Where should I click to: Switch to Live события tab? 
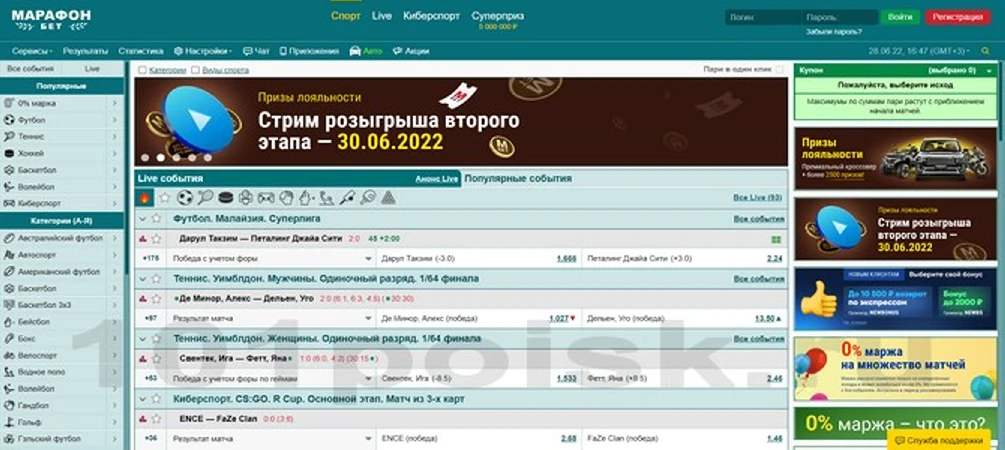[x=170, y=179]
